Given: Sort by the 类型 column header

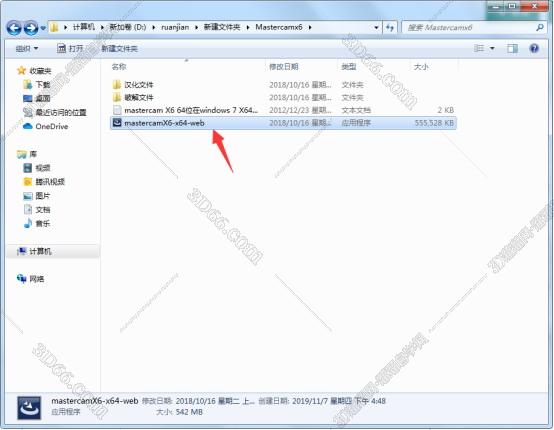Looking at the screenshot, I should [x=349, y=66].
